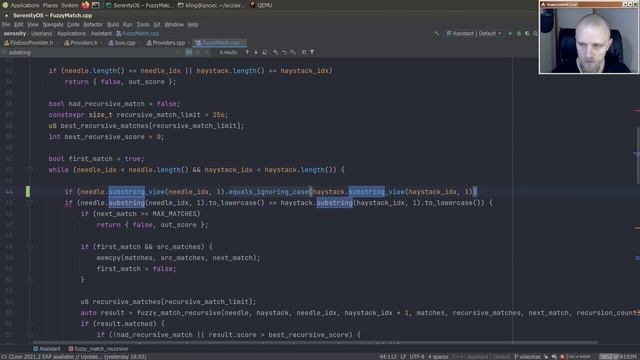Open the 4 spaces indent selector
The height and width of the screenshot is (360, 640).
coord(438,357)
